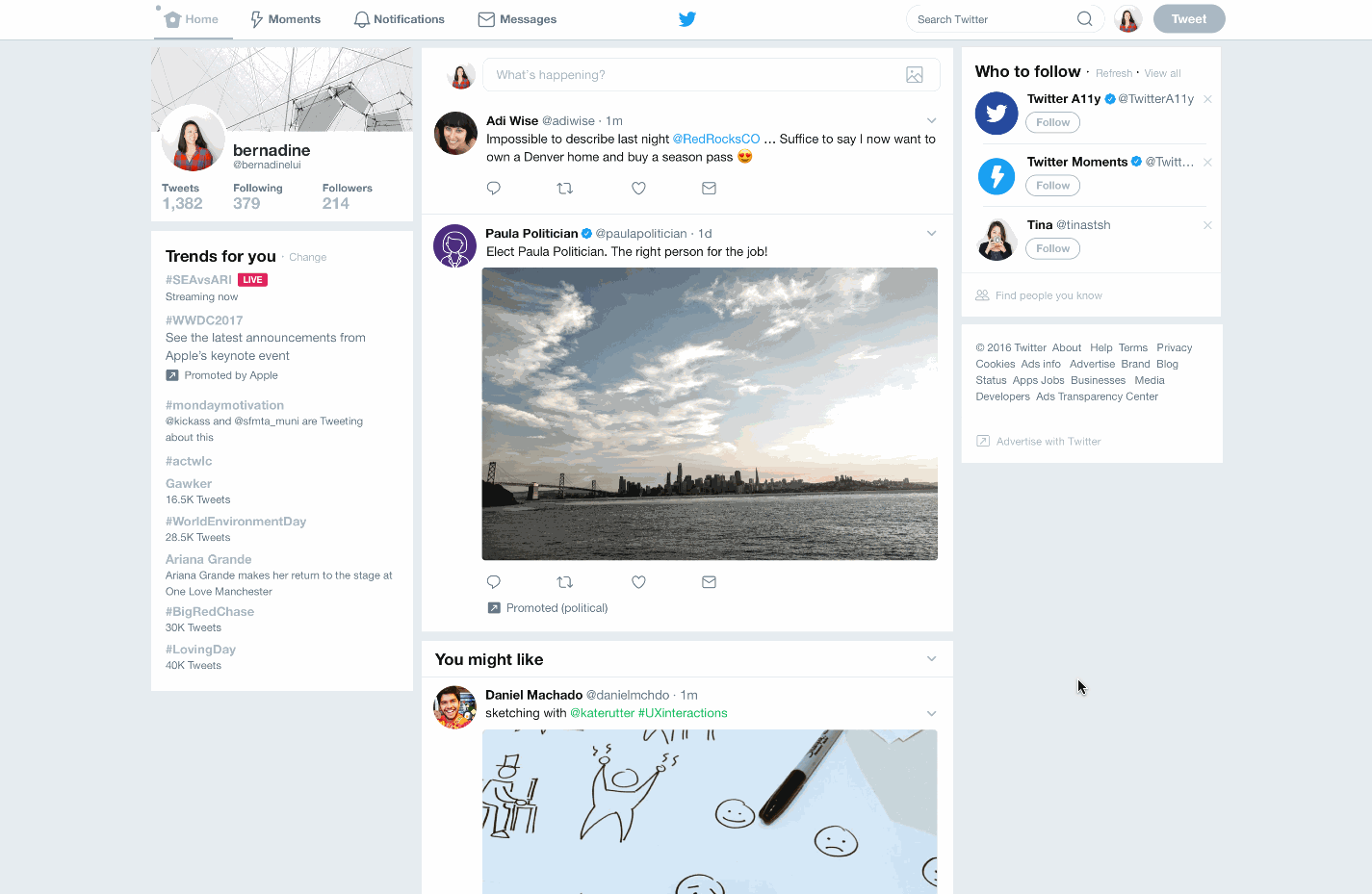Screen dimensions: 1372x894
Task: Open profile avatar menu in top bar
Action: 1127,19
